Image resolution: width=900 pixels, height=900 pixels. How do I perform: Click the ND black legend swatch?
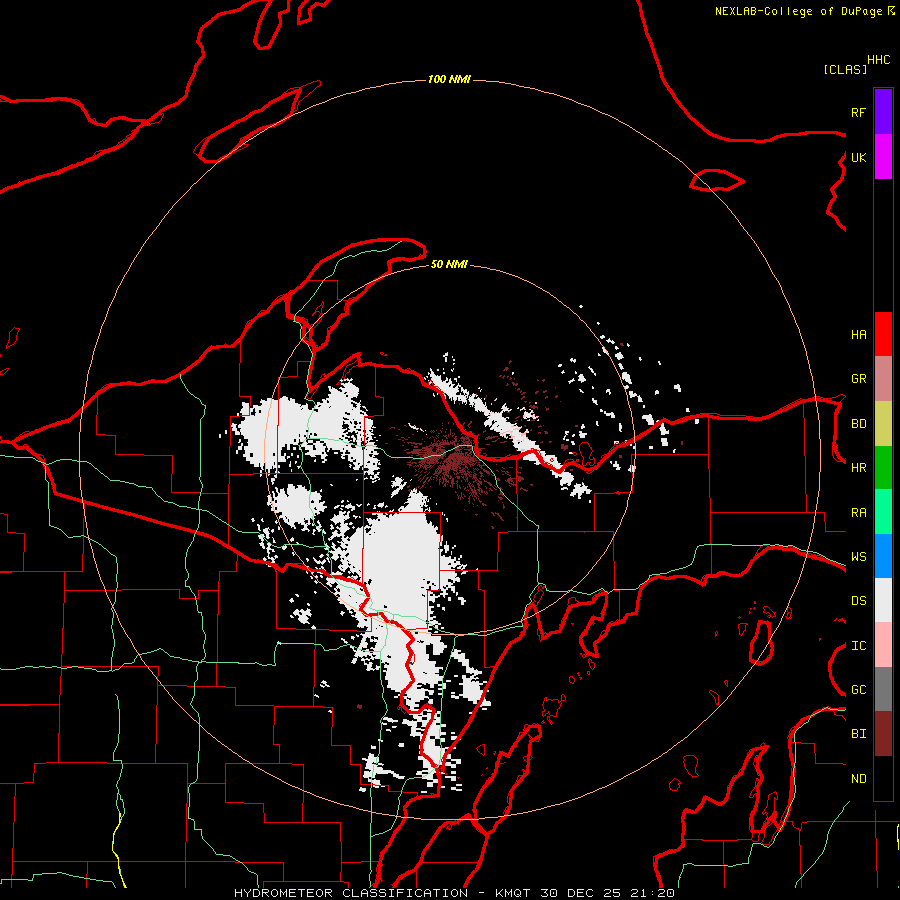point(883,778)
